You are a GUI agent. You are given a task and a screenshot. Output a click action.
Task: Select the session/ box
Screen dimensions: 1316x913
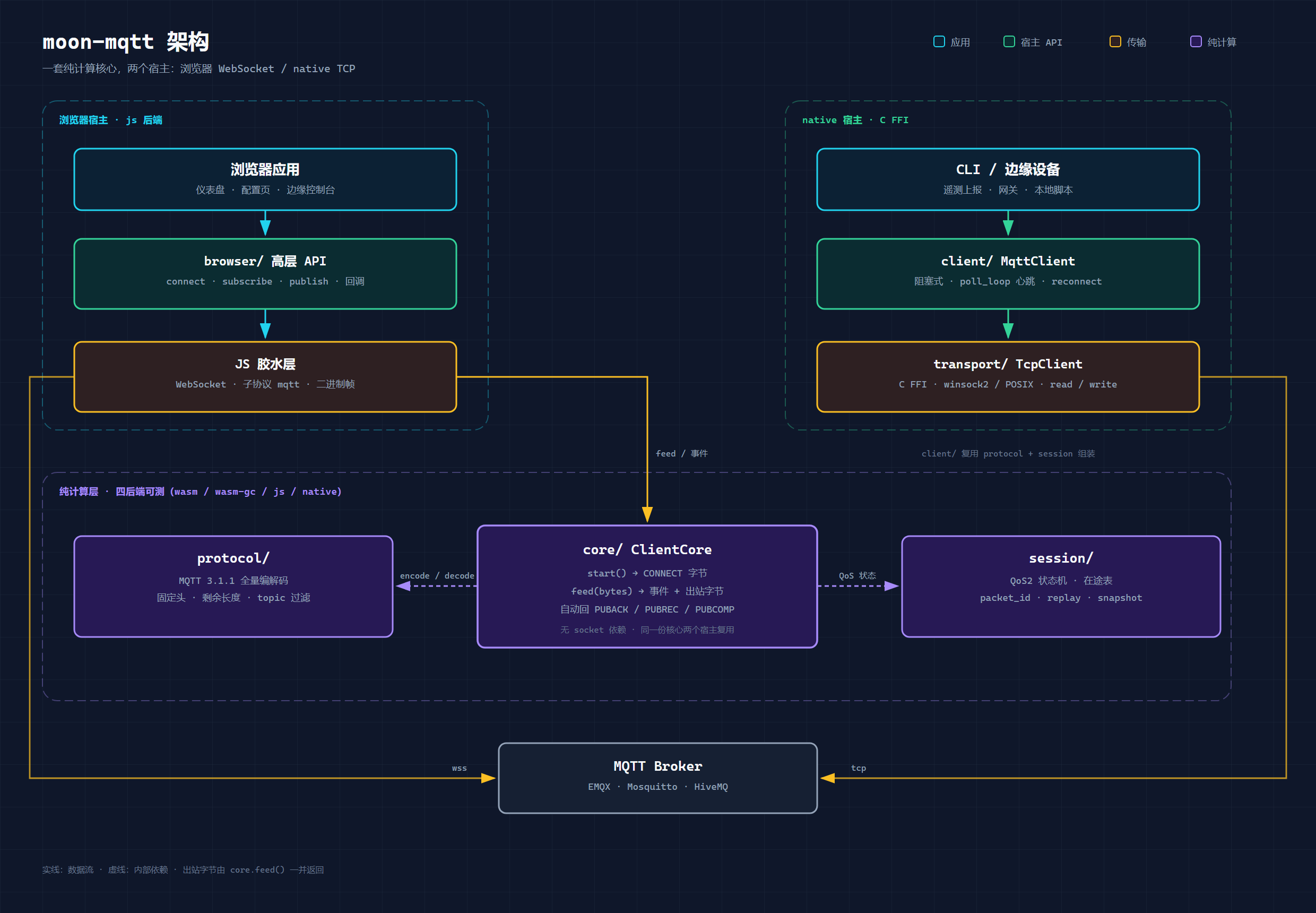[x=1061, y=587]
